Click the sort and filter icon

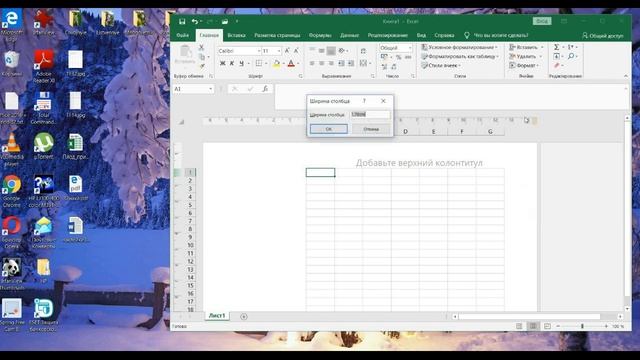coord(571,47)
